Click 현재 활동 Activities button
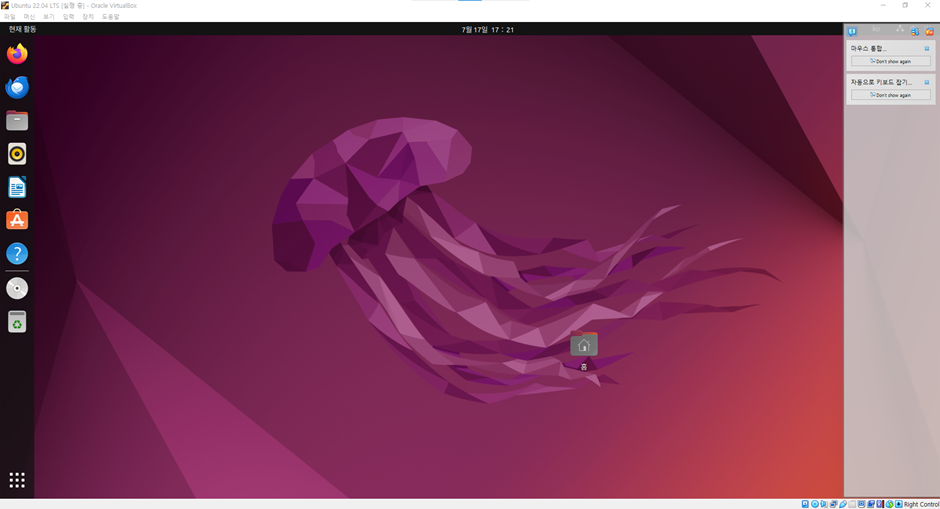 click(22, 29)
